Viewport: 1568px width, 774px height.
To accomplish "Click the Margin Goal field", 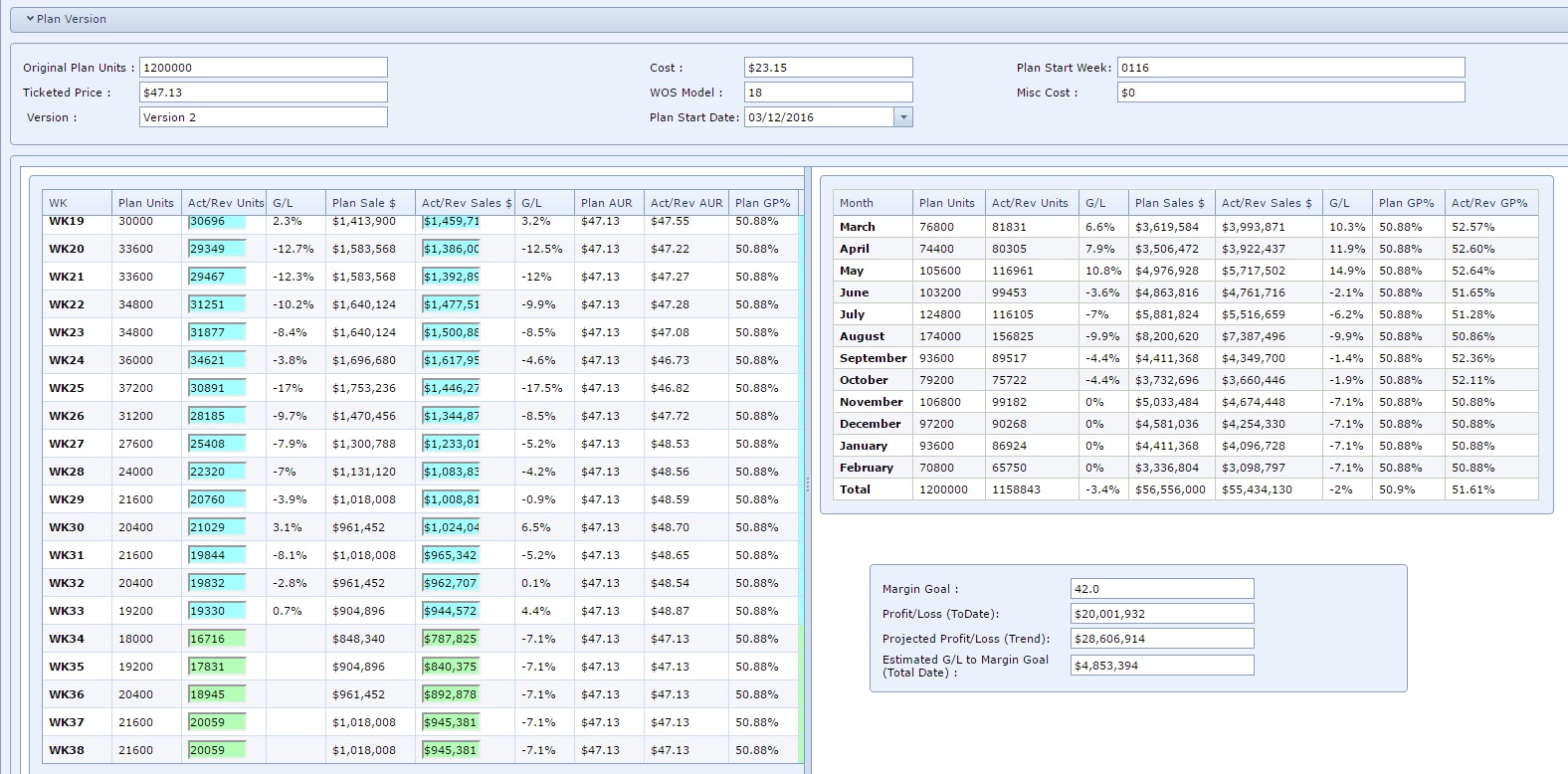I will click(1161, 589).
